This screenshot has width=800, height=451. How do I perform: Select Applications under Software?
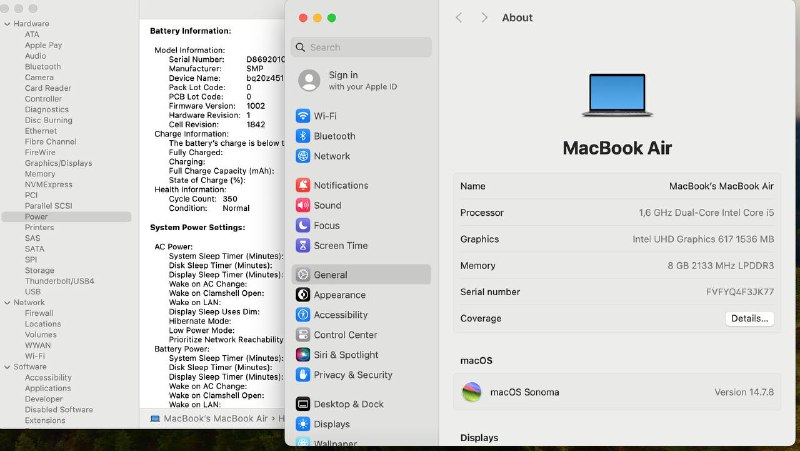tap(48, 388)
